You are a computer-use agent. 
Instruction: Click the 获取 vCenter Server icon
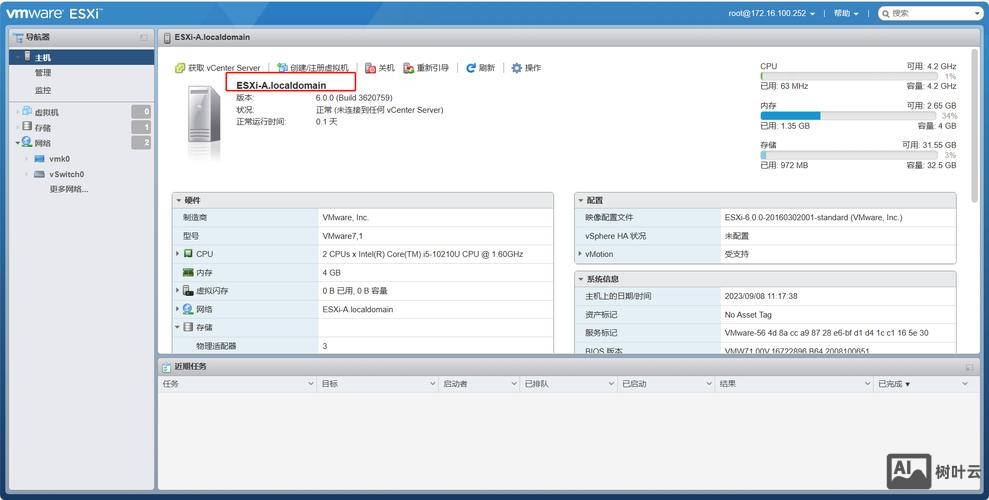click(x=181, y=68)
